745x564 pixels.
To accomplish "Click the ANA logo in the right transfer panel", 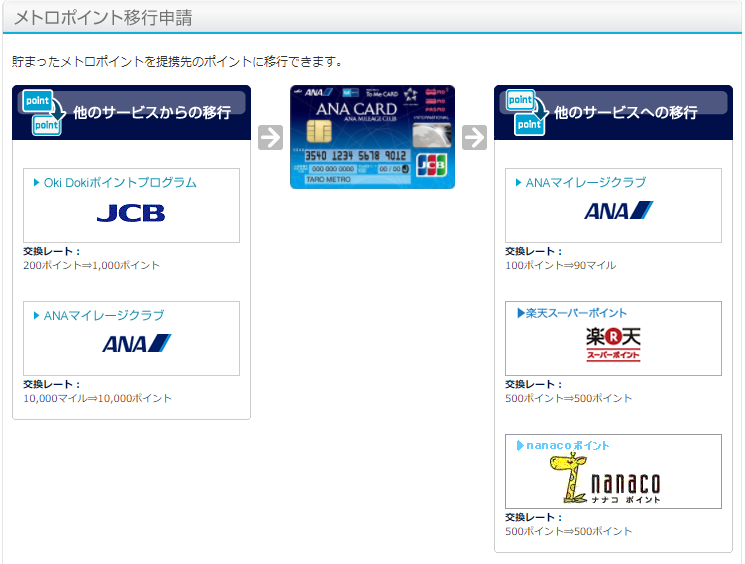I will pos(618,210).
